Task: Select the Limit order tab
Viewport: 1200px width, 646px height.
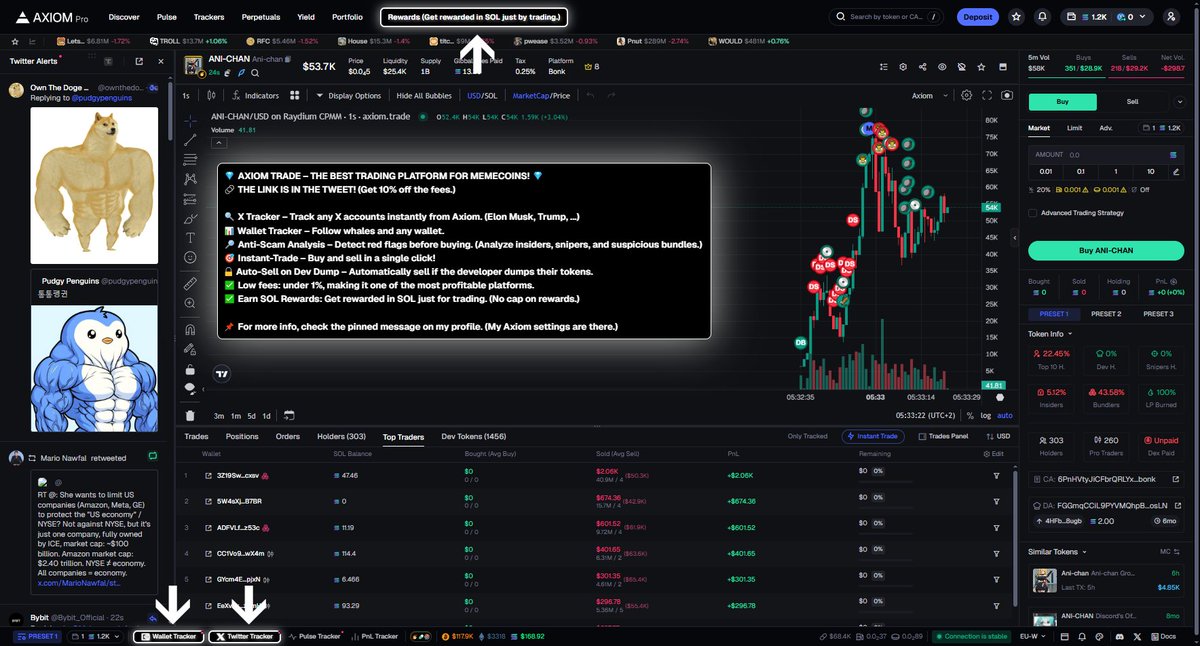Action: coord(1074,128)
